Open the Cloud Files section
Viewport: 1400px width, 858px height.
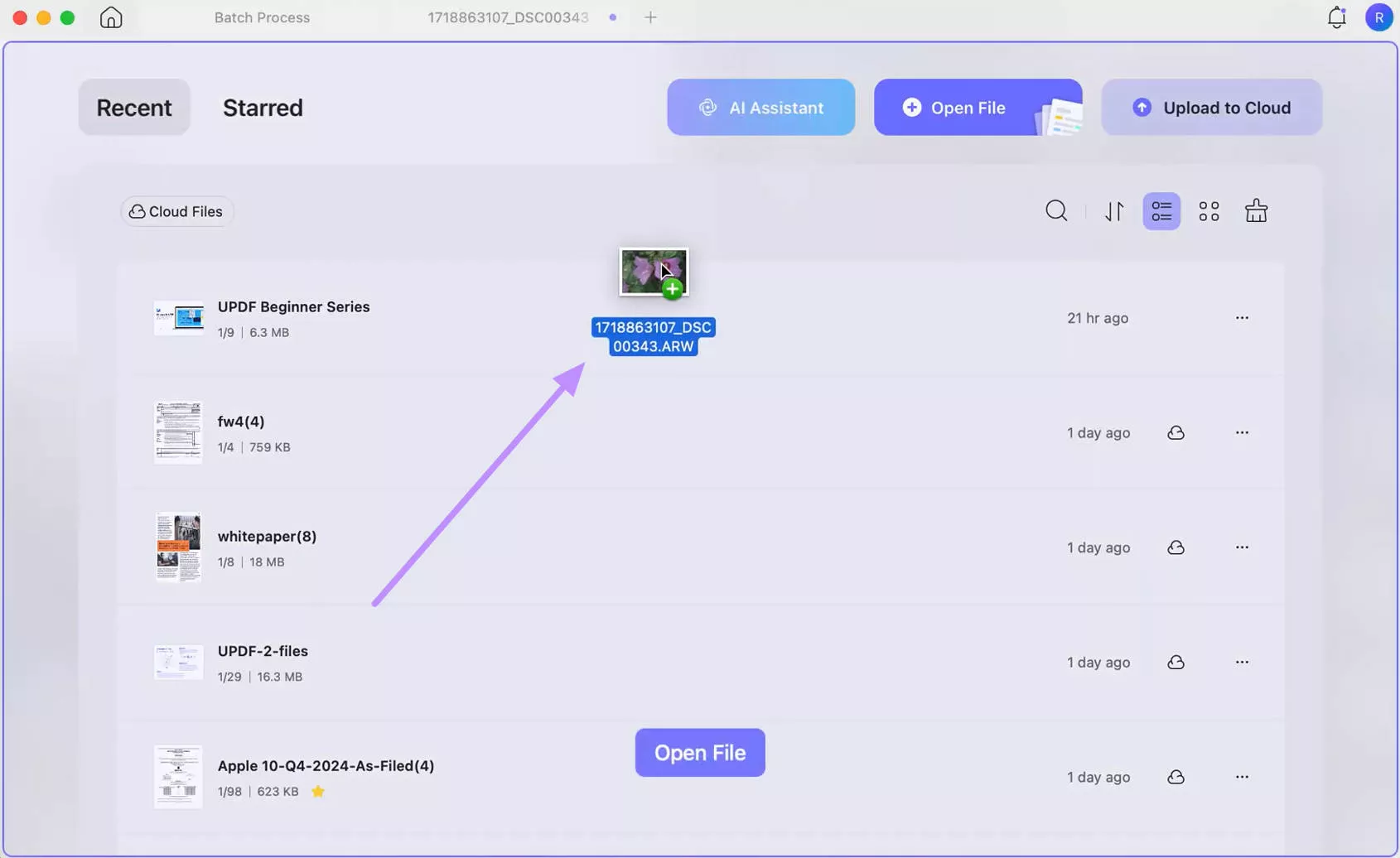[176, 212]
